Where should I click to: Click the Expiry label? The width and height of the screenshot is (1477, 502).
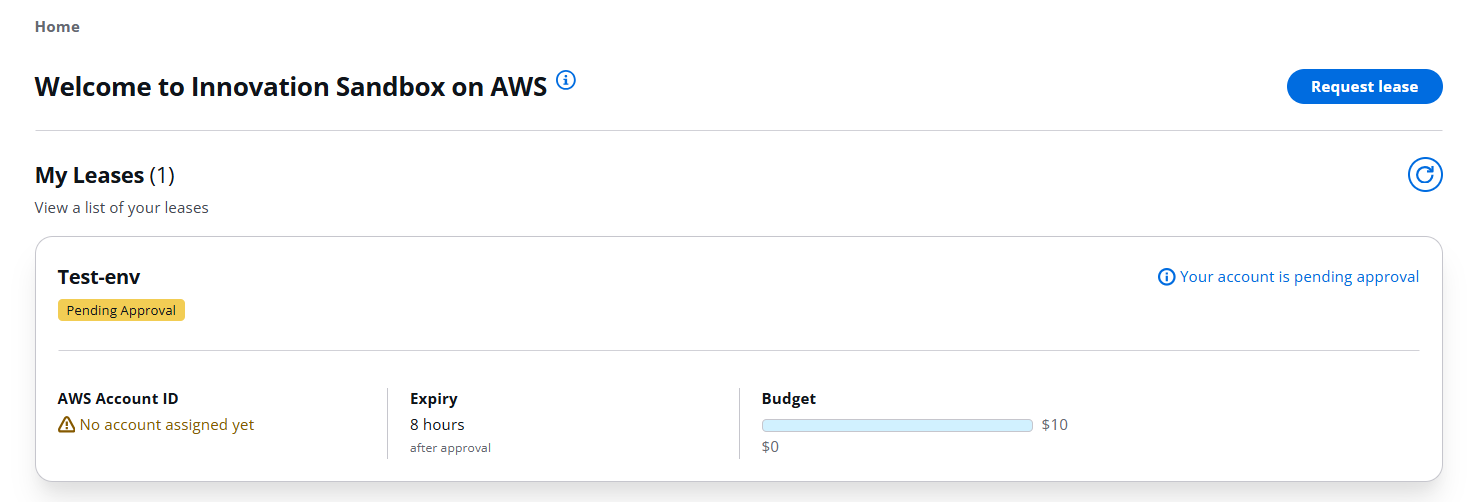click(433, 399)
